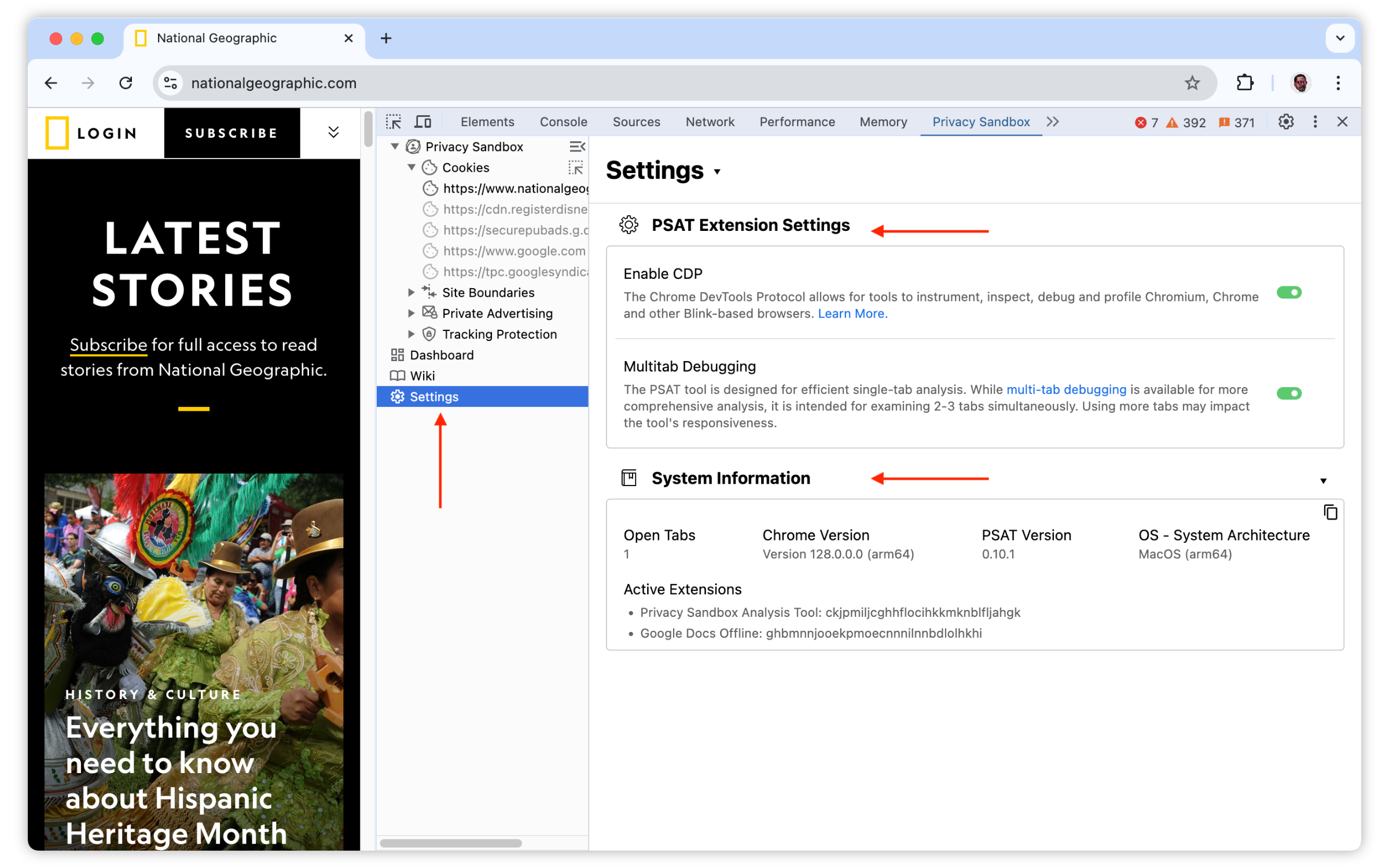Open the Learn More link
Screen dimensions: 1389x868
pyautogui.click(x=852, y=313)
